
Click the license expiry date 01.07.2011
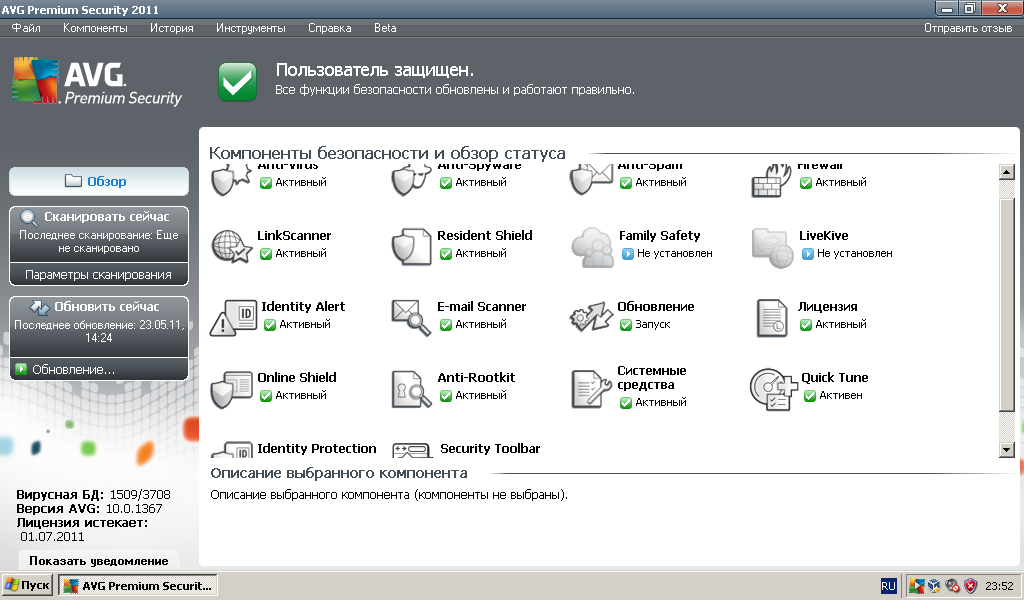tap(52, 537)
